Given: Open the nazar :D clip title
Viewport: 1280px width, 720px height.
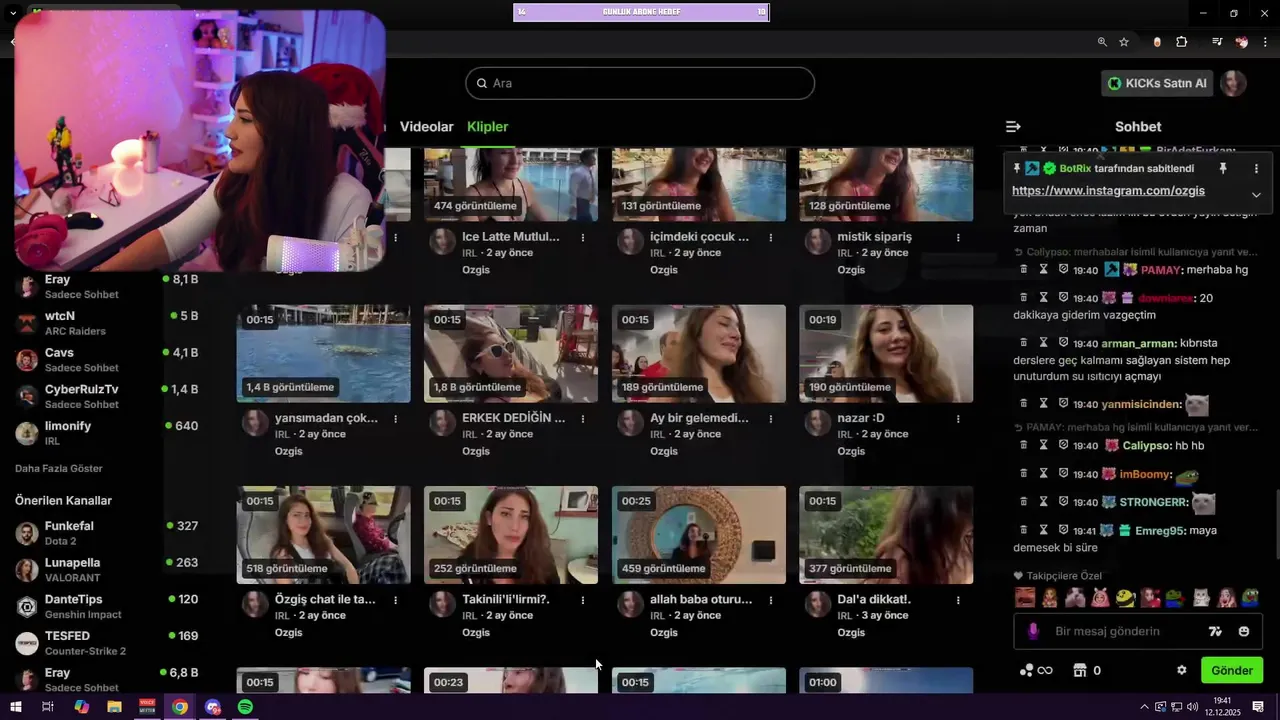Looking at the screenshot, I should pos(861,418).
